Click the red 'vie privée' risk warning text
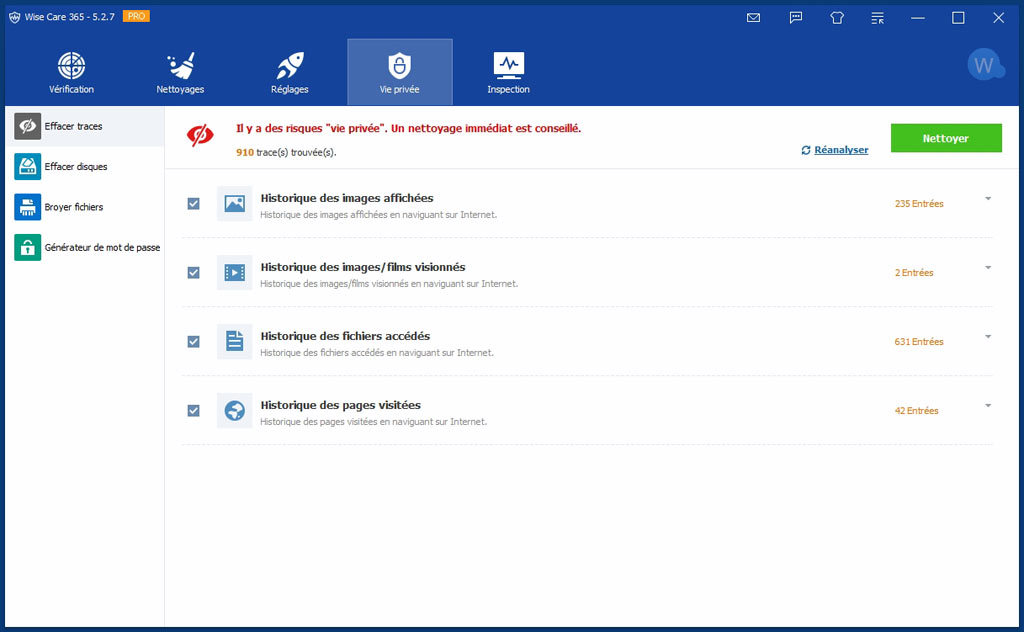The width and height of the screenshot is (1024, 632). pos(408,129)
